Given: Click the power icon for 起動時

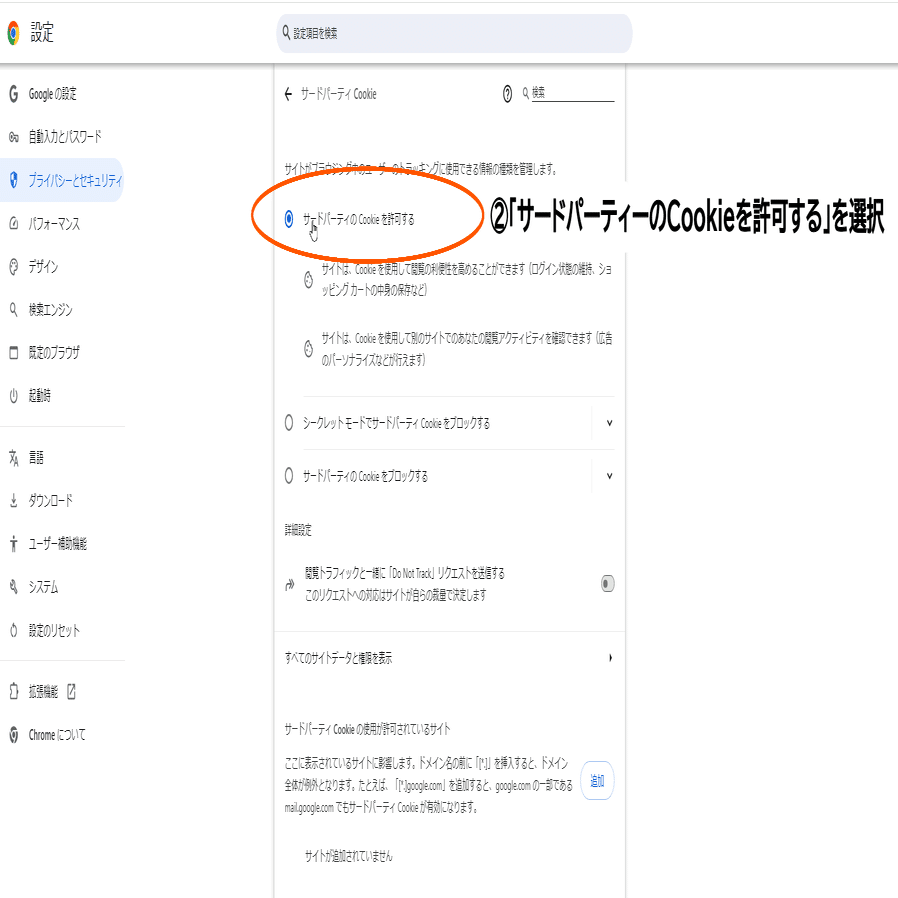Looking at the screenshot, I should pos(14,396).
